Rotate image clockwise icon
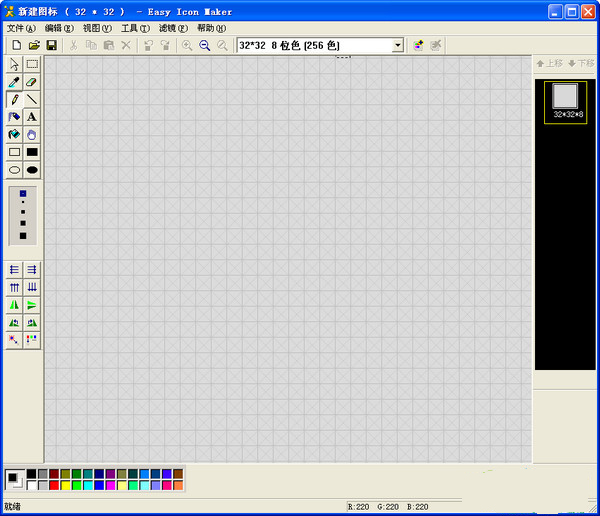Screen dimensions: 600x516 pyautogui.click(x=32, y=323)
